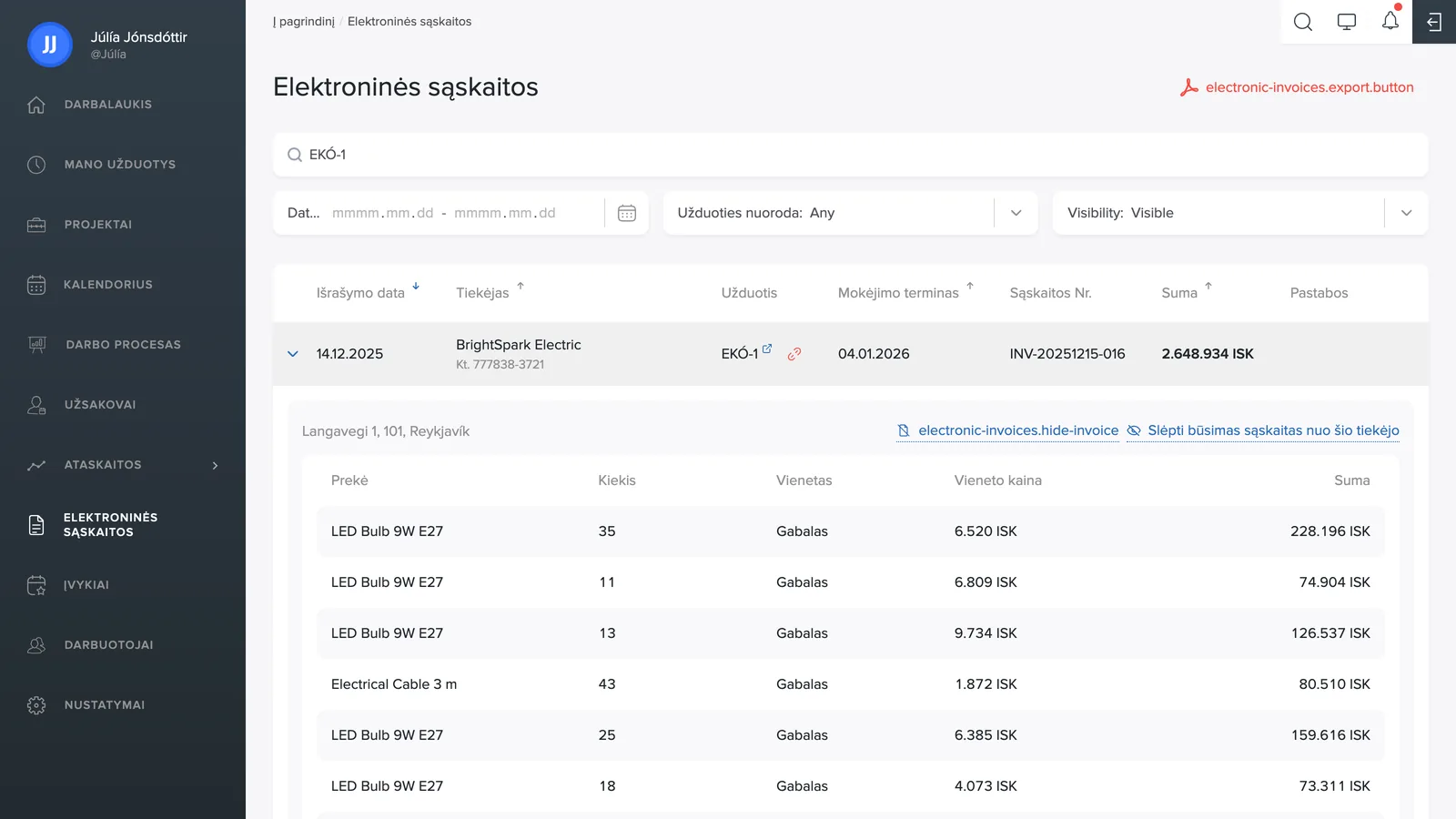Click the EKÓ-1 search input field
This screenshot has width=1456, height=819.
tap(850, 155)
